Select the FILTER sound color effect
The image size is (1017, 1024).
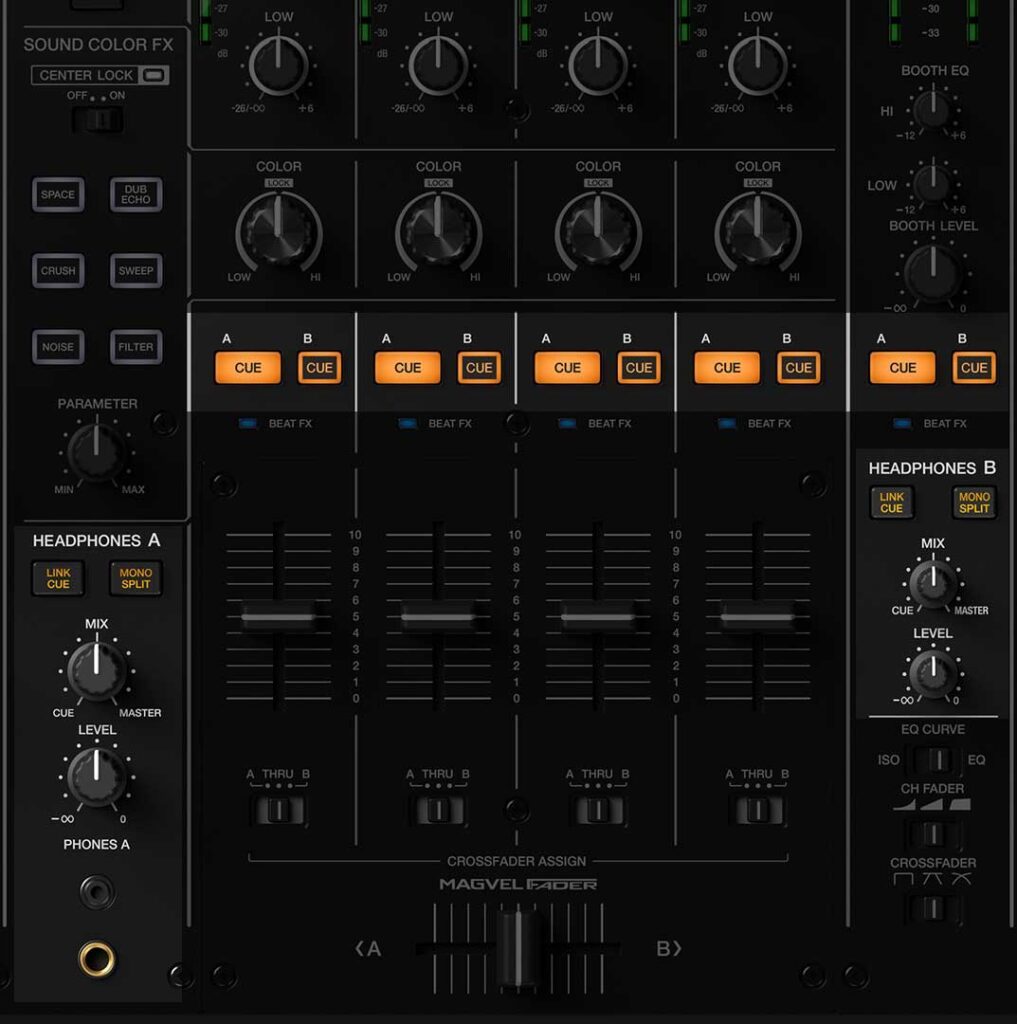[135, 347]
